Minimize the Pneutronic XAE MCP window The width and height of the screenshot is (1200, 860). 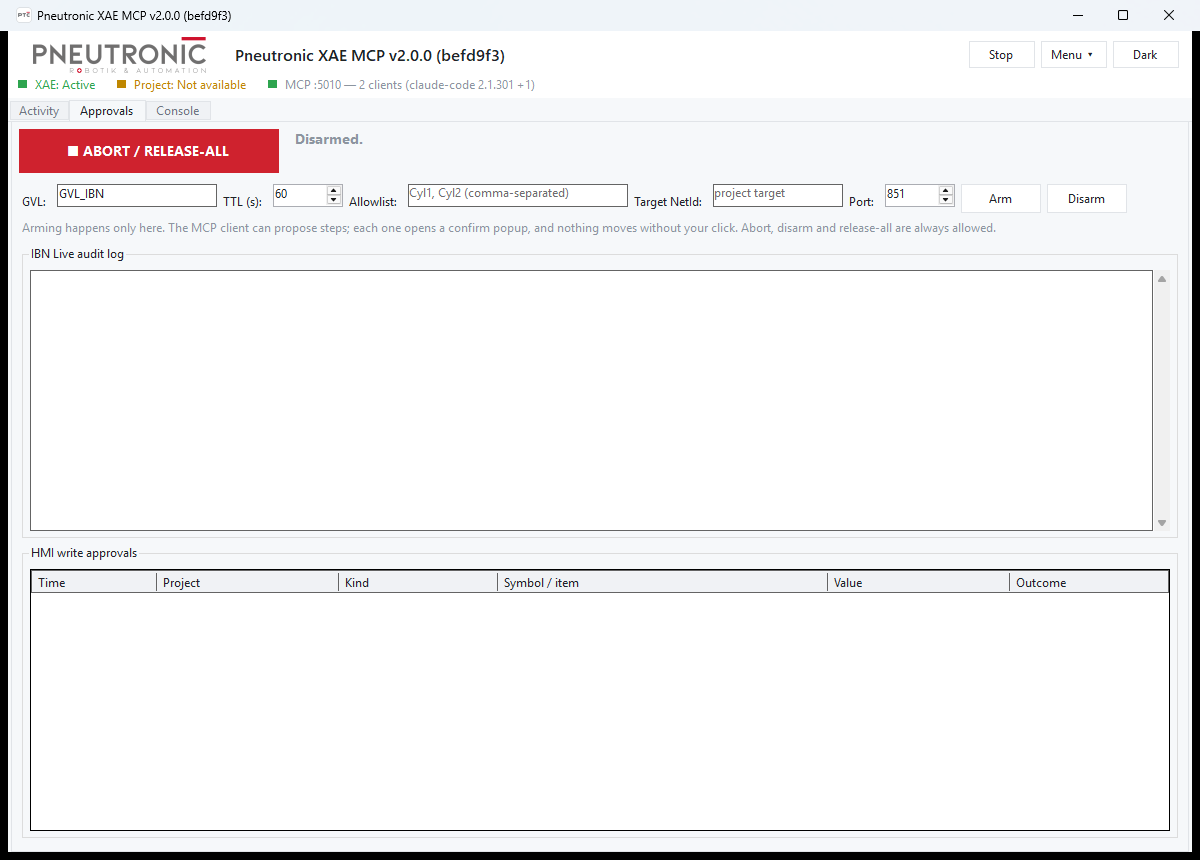1078,15
